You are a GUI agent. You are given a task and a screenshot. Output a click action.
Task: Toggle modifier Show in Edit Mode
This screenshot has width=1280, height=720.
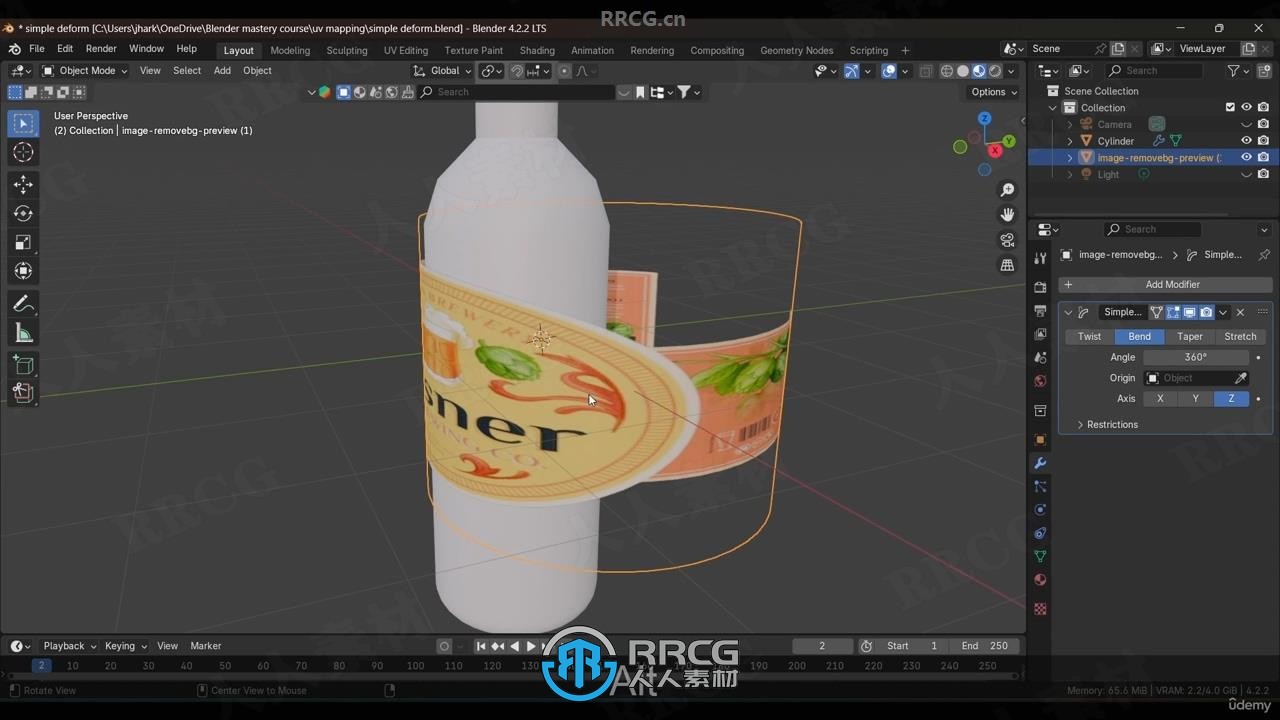1173,312
